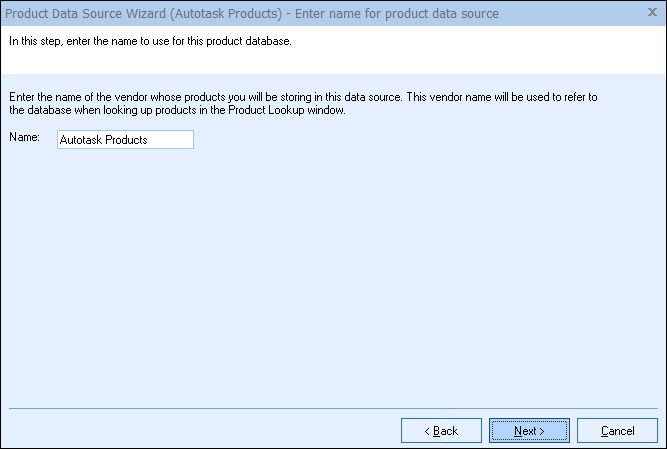This screenshot has height=449, width=667.
Task: Click the "In this step" header instruction
Action: [150, 43]
